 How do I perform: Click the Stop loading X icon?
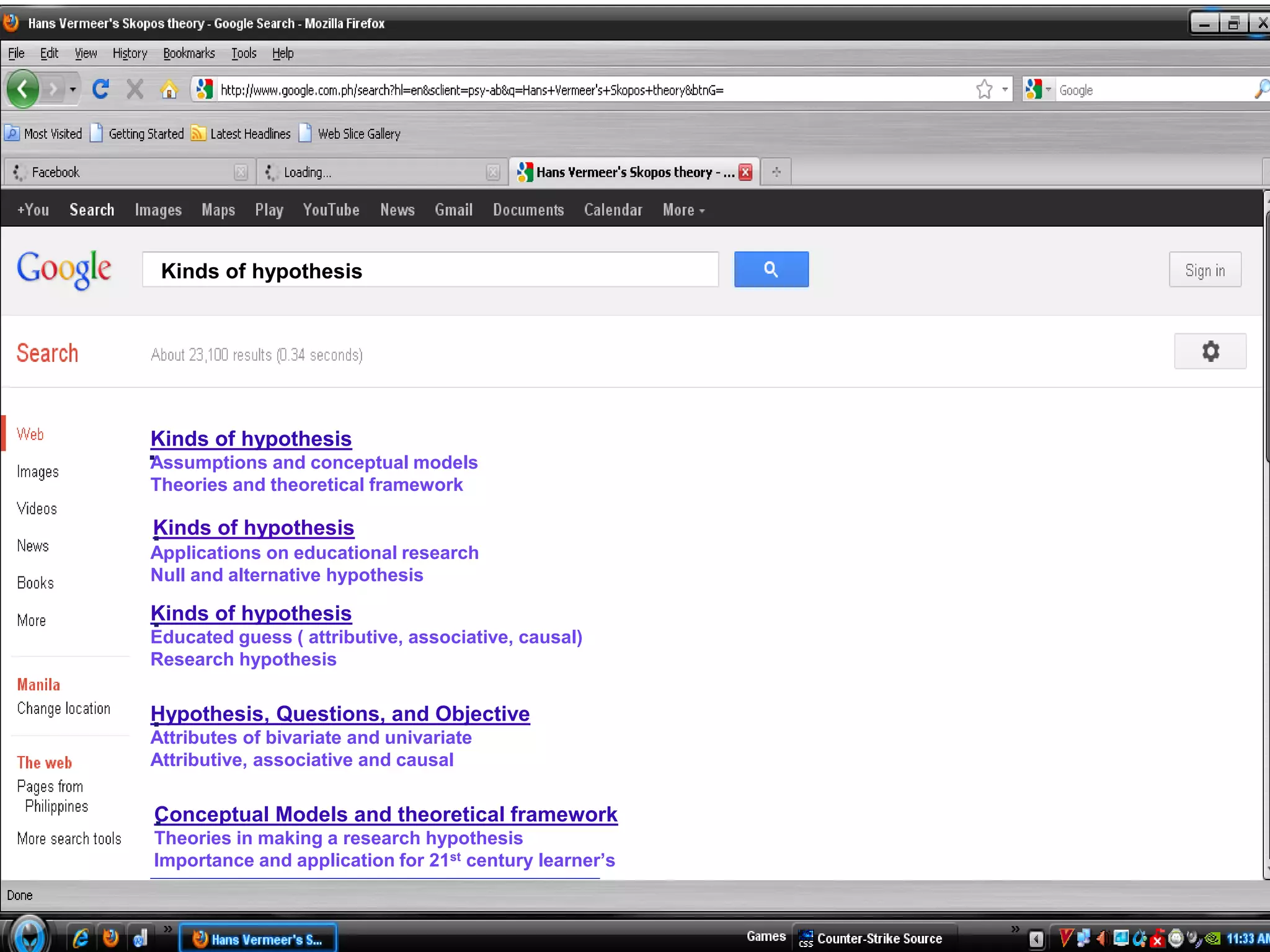135,90
